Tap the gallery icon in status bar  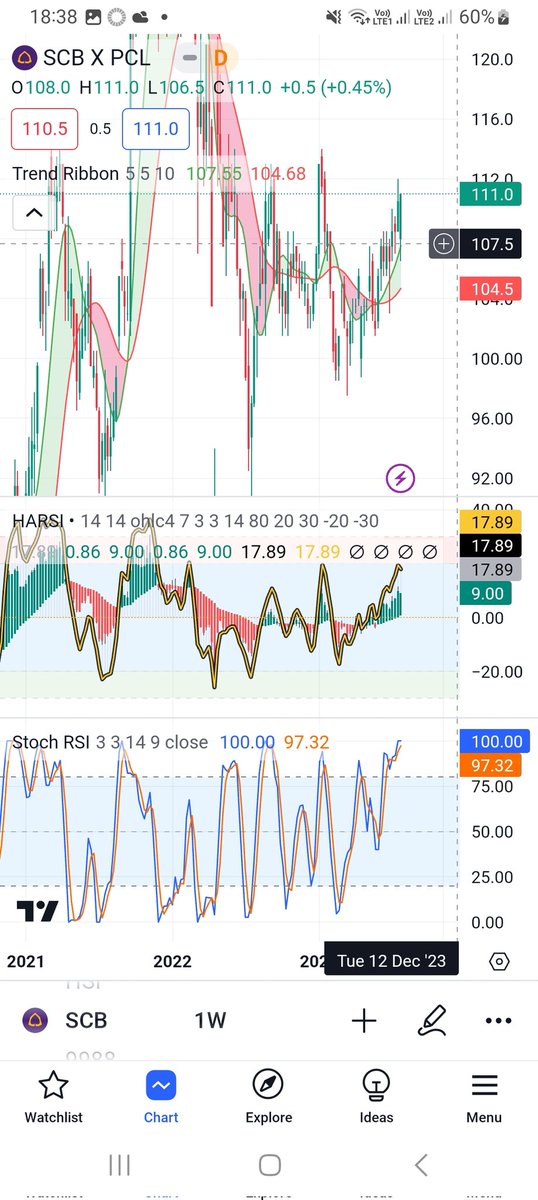click(93, 17)
